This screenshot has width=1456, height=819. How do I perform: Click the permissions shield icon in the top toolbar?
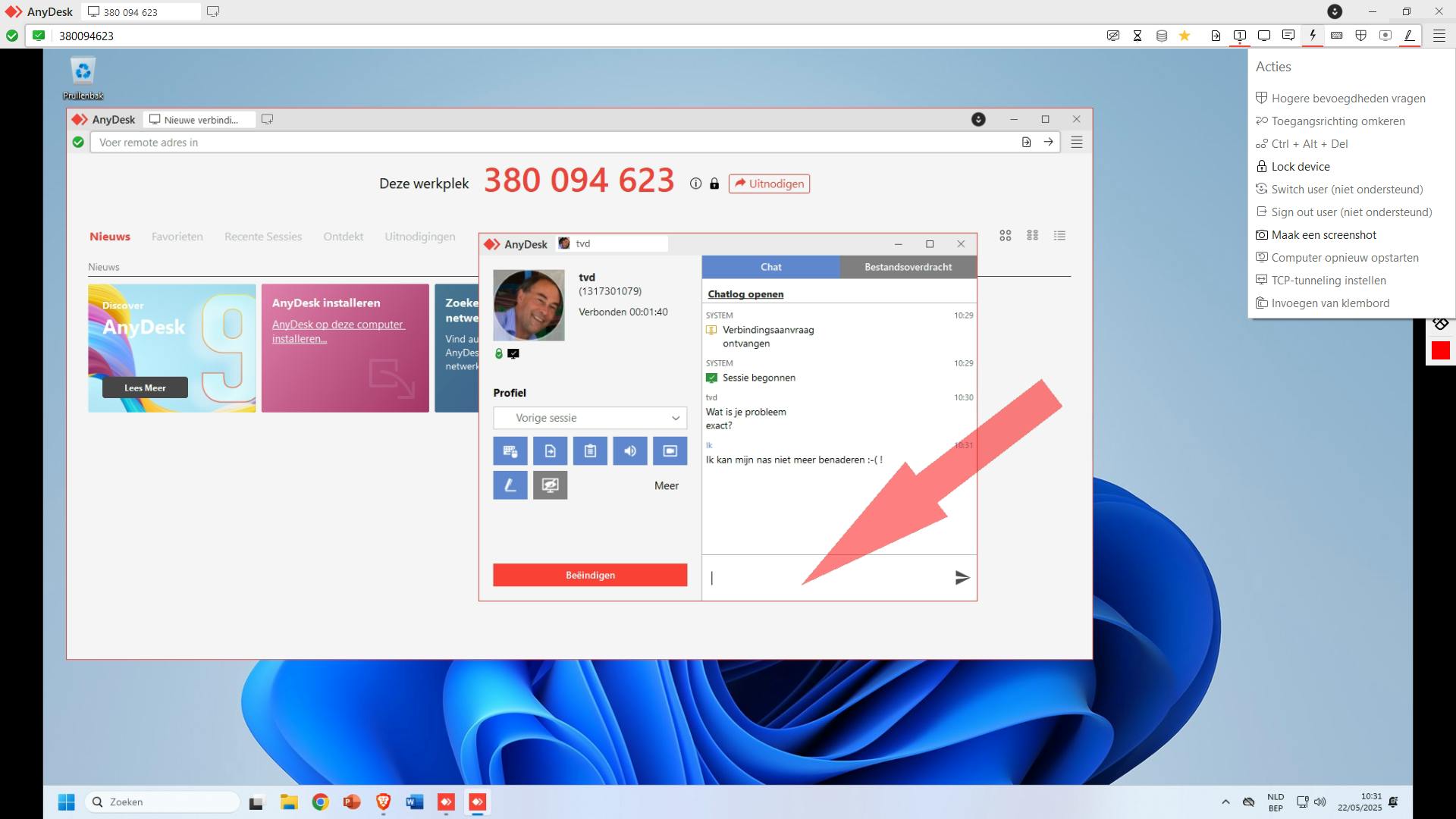click(1361, 36)
